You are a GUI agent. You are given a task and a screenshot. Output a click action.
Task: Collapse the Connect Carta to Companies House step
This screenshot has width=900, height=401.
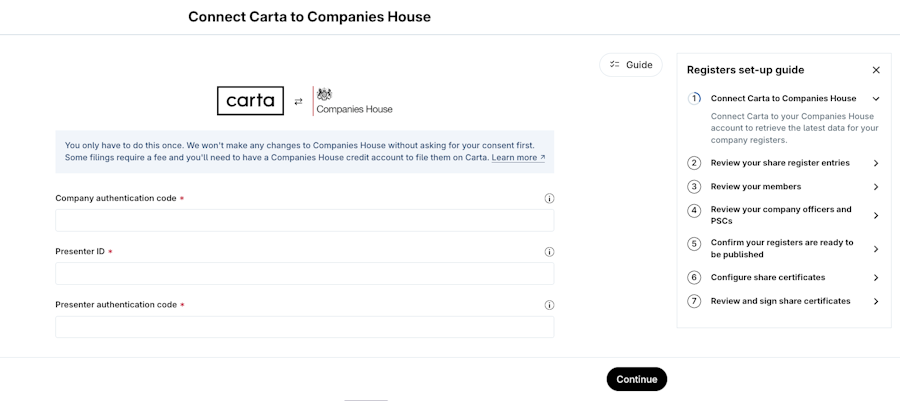click(876, 99)
